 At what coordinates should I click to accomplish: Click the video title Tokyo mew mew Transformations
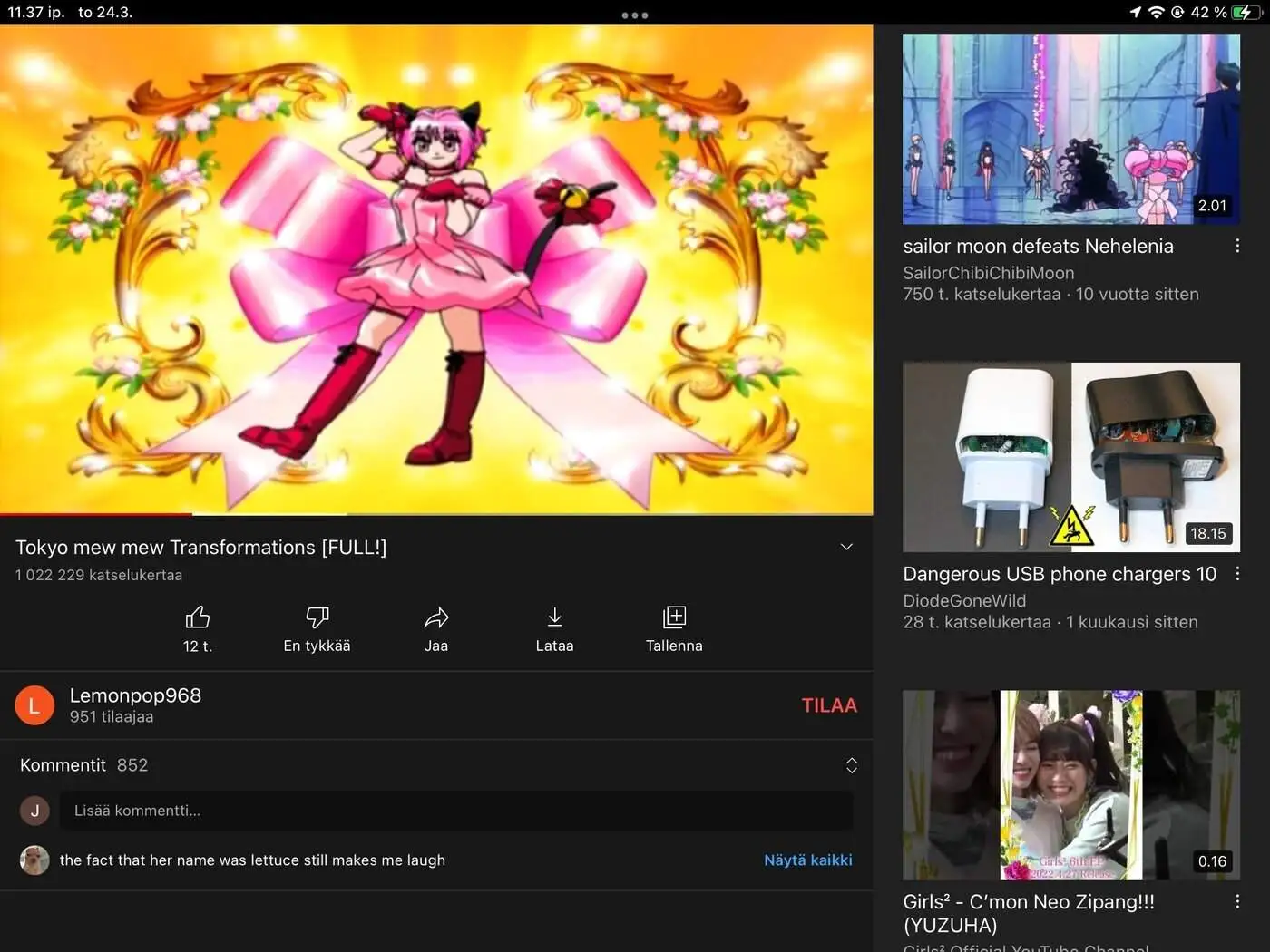point(201,547)
